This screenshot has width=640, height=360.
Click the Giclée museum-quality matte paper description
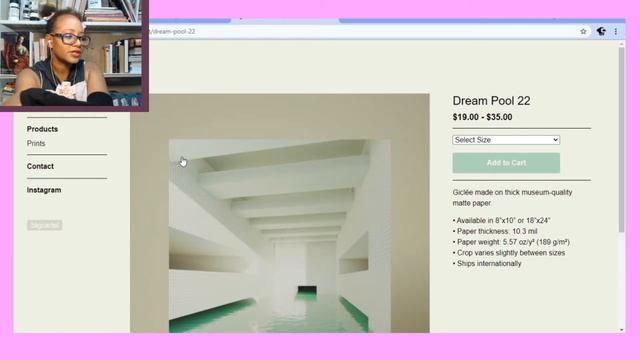coord(512,198)
